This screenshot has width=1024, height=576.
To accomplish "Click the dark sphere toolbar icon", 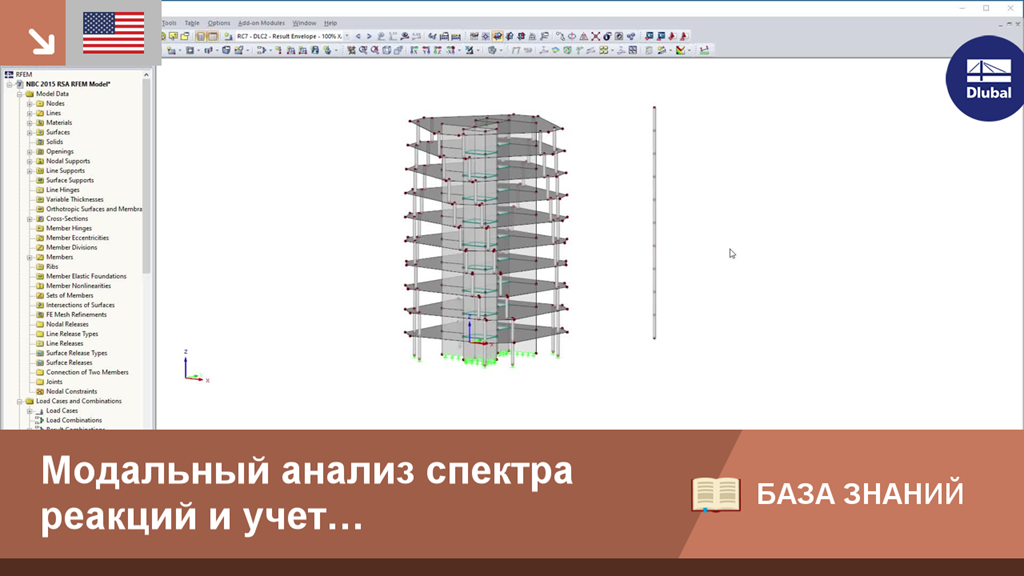I will pos(607,36).
